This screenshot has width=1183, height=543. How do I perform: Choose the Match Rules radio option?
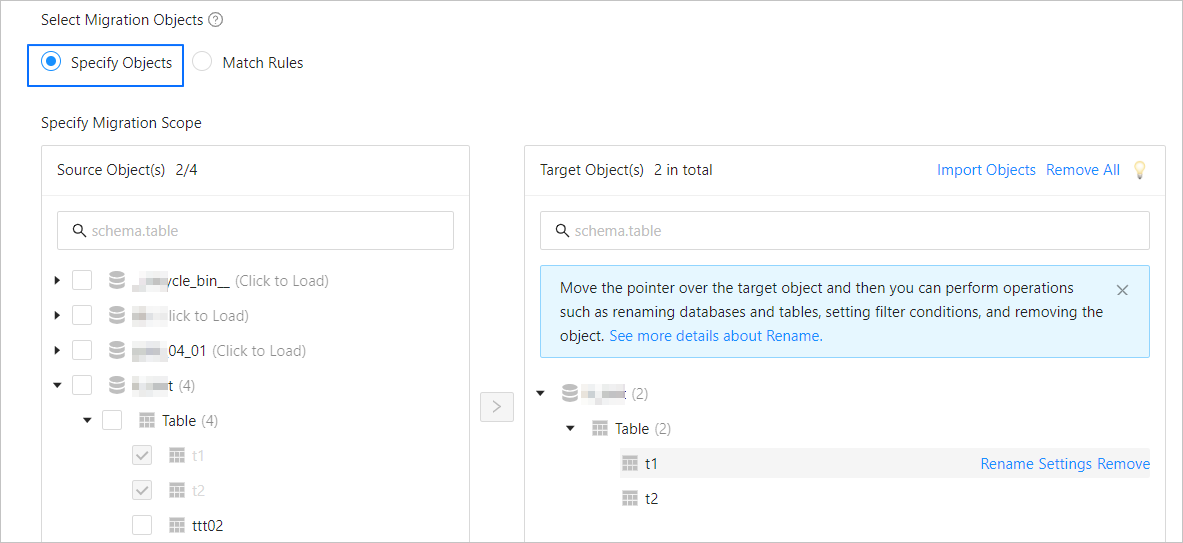click(x=202, y=63)
